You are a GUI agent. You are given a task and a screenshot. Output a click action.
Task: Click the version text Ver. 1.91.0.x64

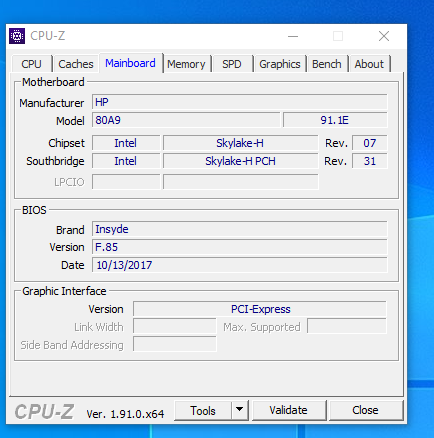(x=125, y=414)
